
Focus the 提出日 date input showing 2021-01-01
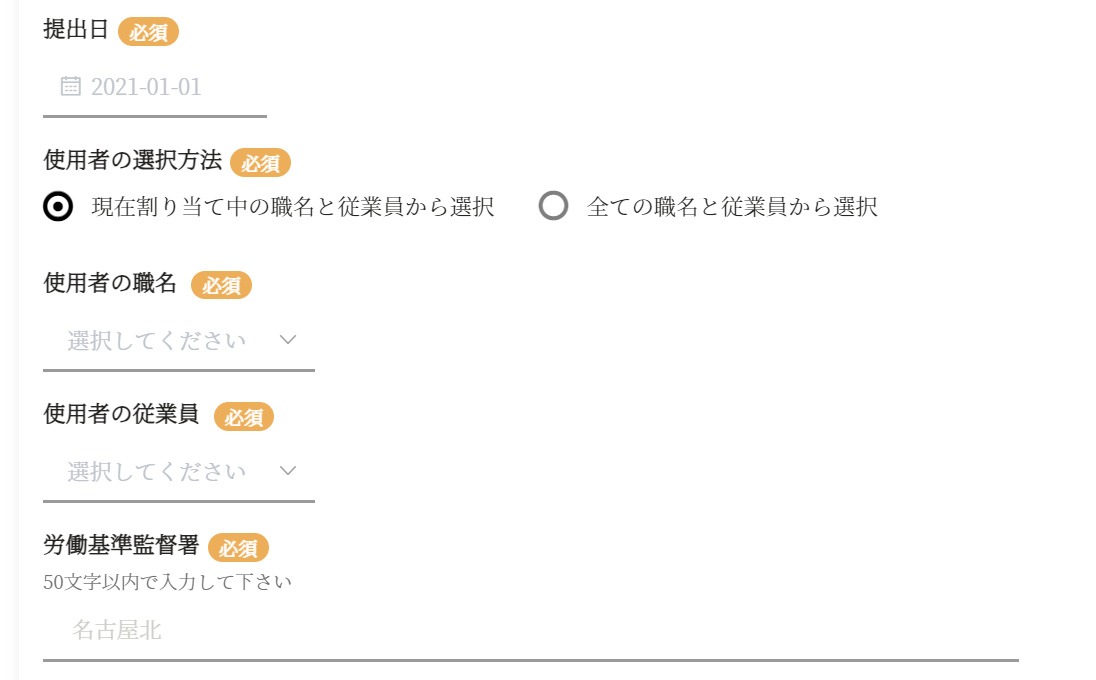(160, 87)
